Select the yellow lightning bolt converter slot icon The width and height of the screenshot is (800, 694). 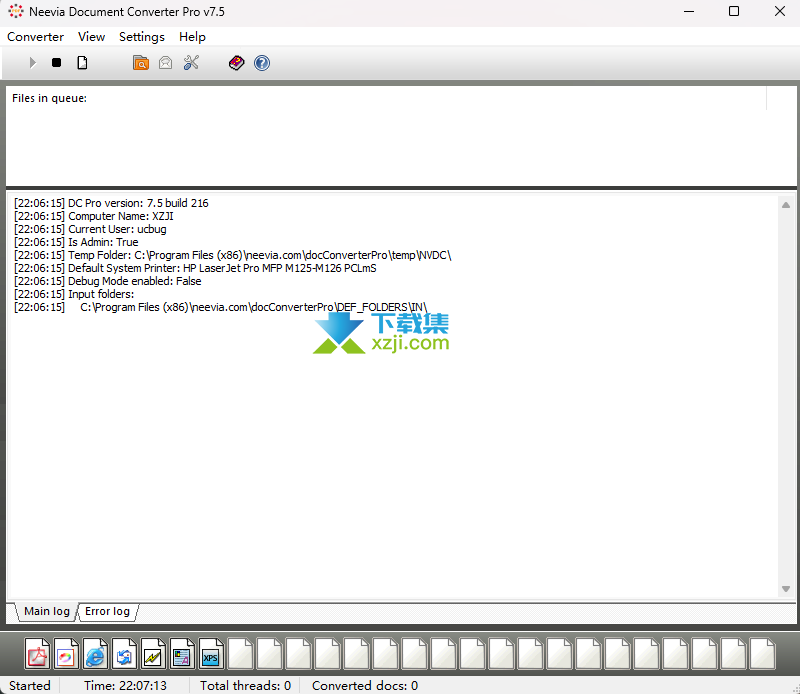153,654
